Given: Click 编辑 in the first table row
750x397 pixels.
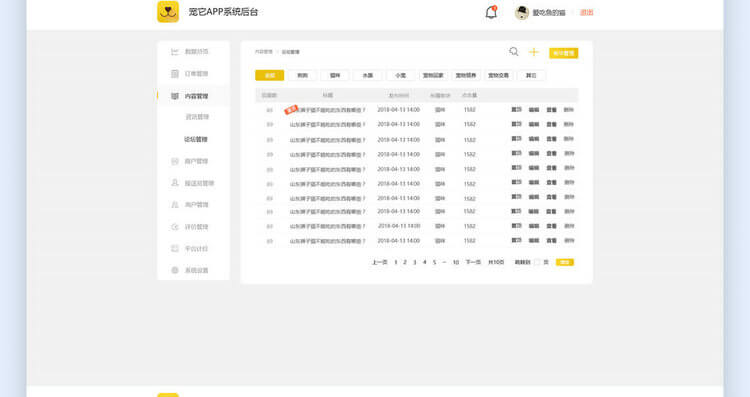Looking at the screenshot, I should pyautogui.click(x=534, y=110).
